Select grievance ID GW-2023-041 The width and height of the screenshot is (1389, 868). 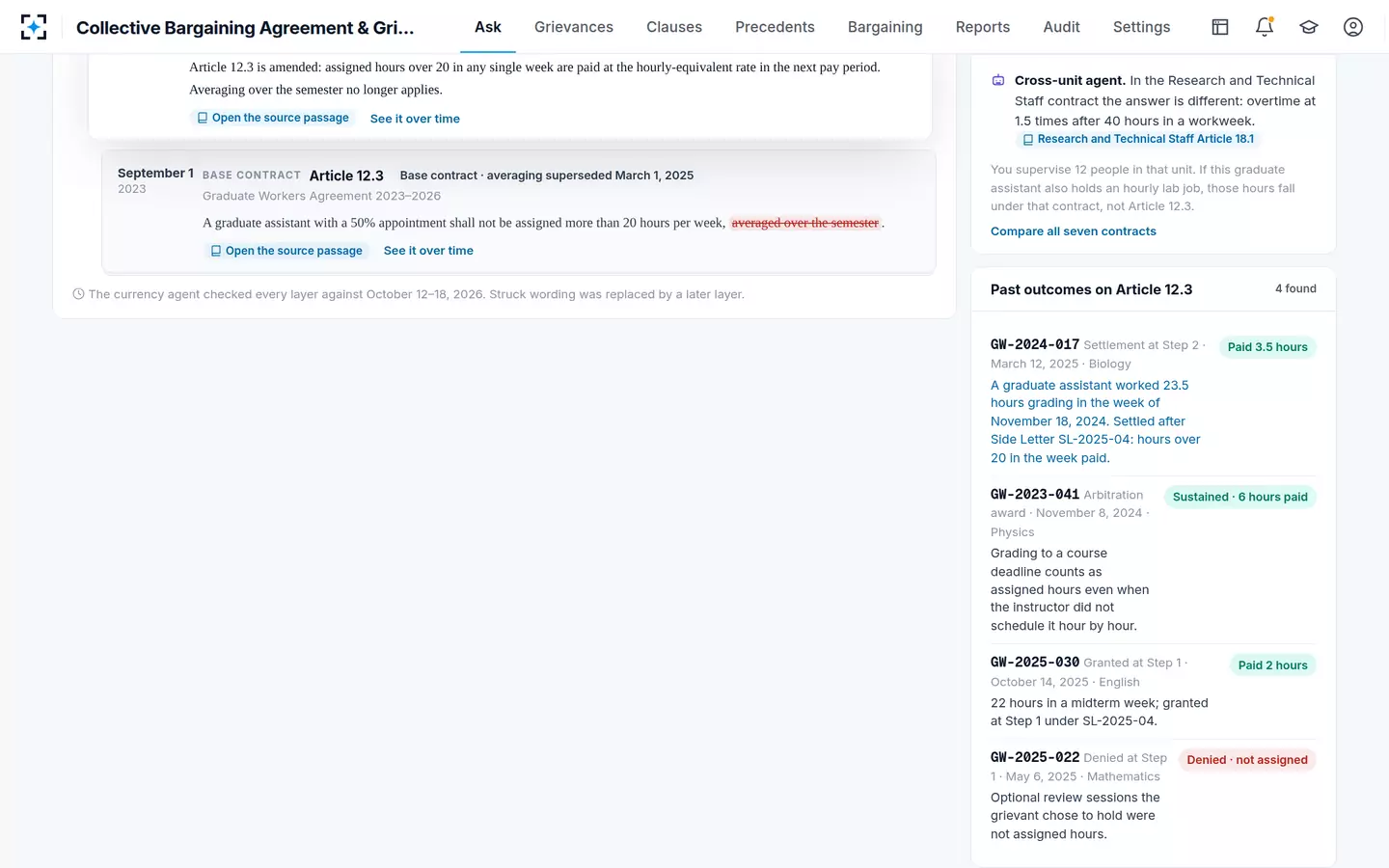click(1035, 494)
